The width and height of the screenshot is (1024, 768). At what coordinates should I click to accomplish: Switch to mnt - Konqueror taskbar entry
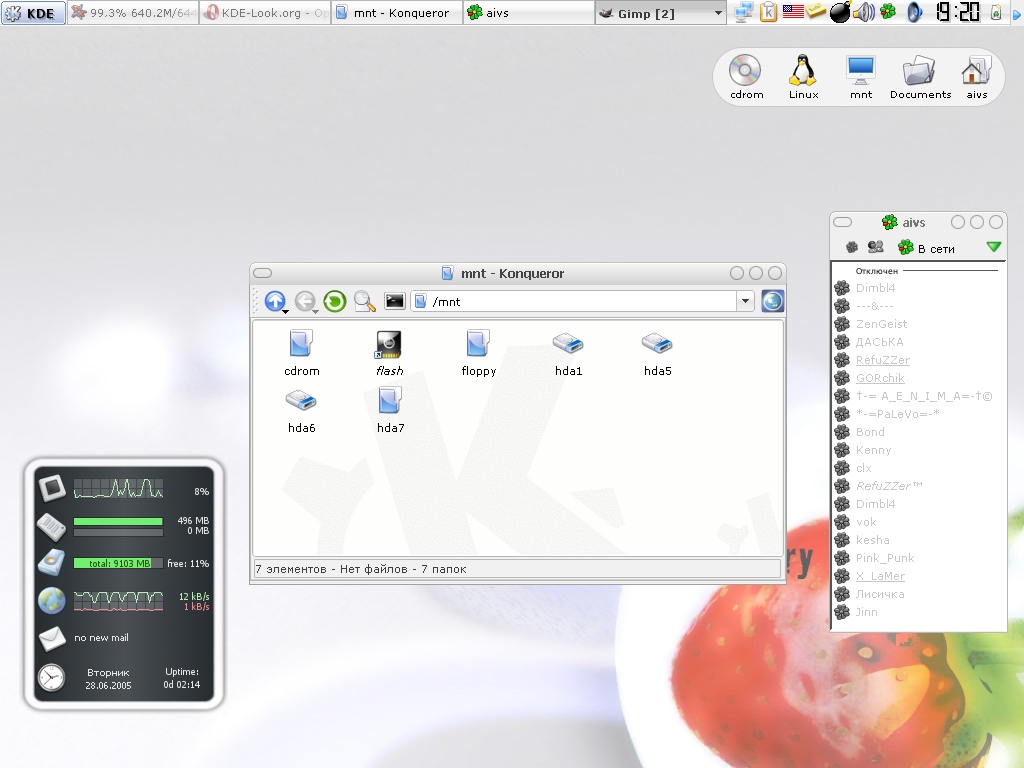point(398,13)
